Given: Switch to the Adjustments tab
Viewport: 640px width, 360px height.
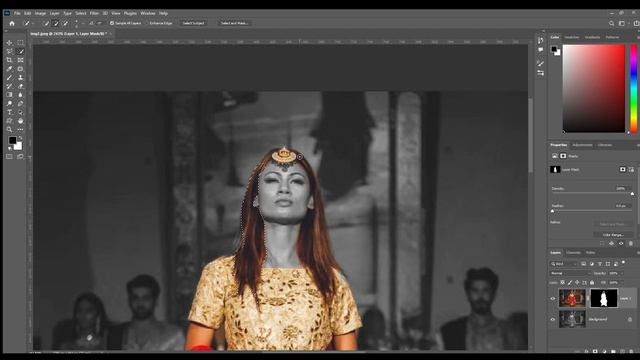Looking at the screenshot, I should 582,145.
